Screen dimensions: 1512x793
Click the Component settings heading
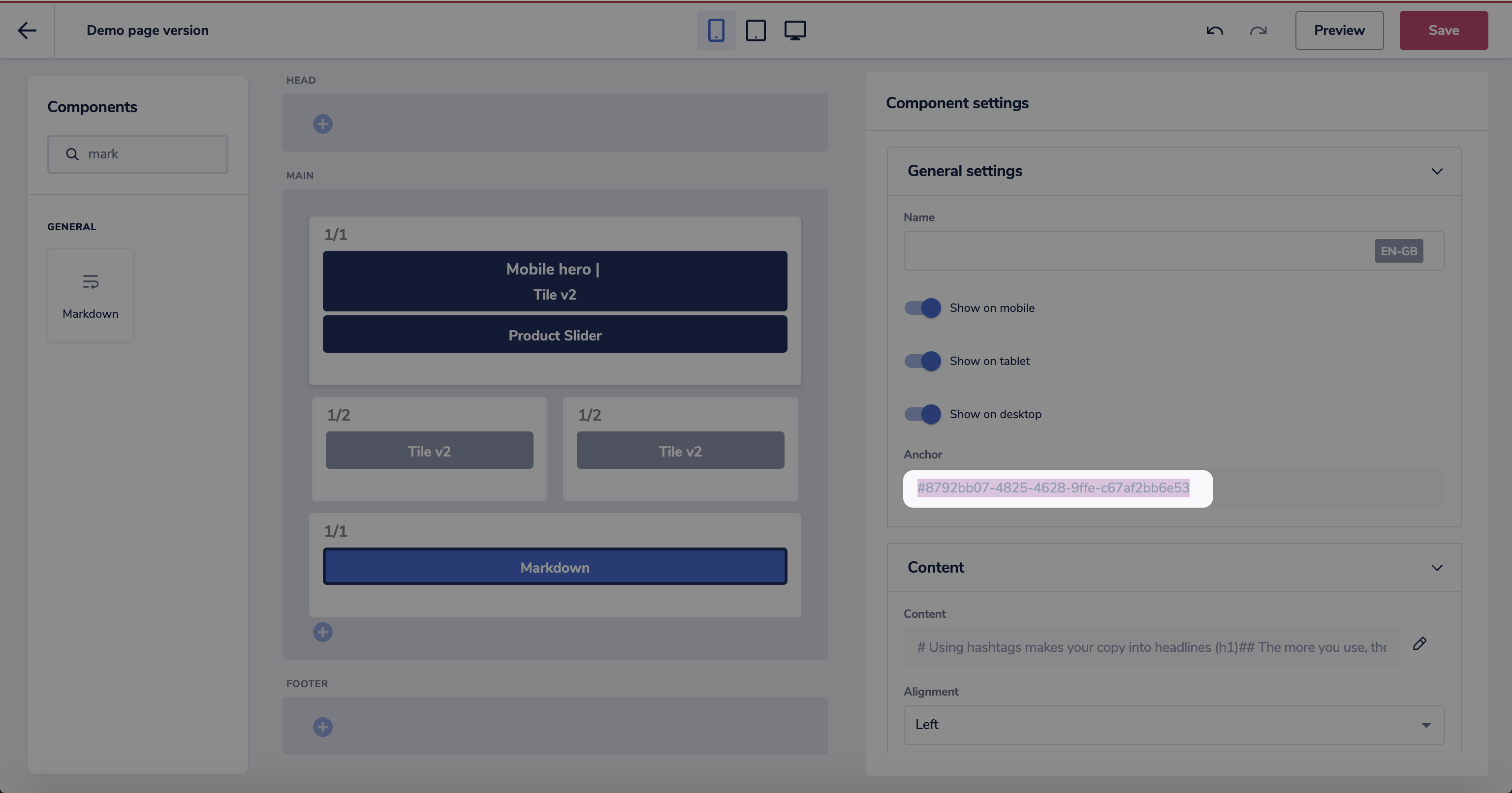pyautogui.click(x=957, y=103)
